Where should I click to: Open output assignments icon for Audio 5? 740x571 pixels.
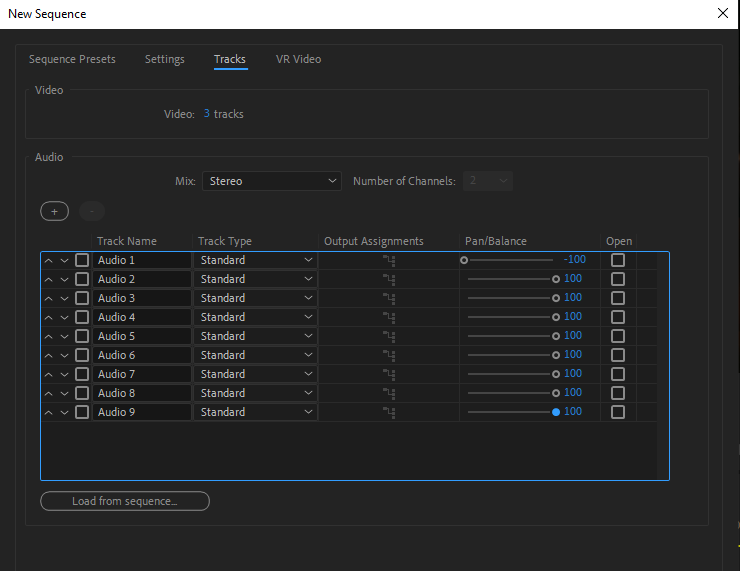click(389, 336)
